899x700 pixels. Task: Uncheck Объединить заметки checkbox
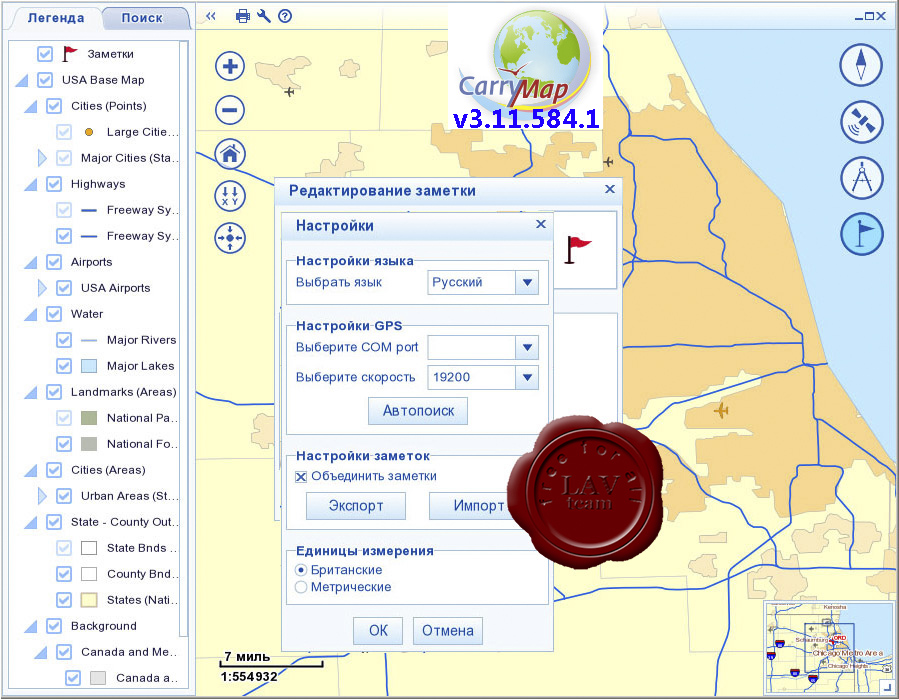coord(301,477)
